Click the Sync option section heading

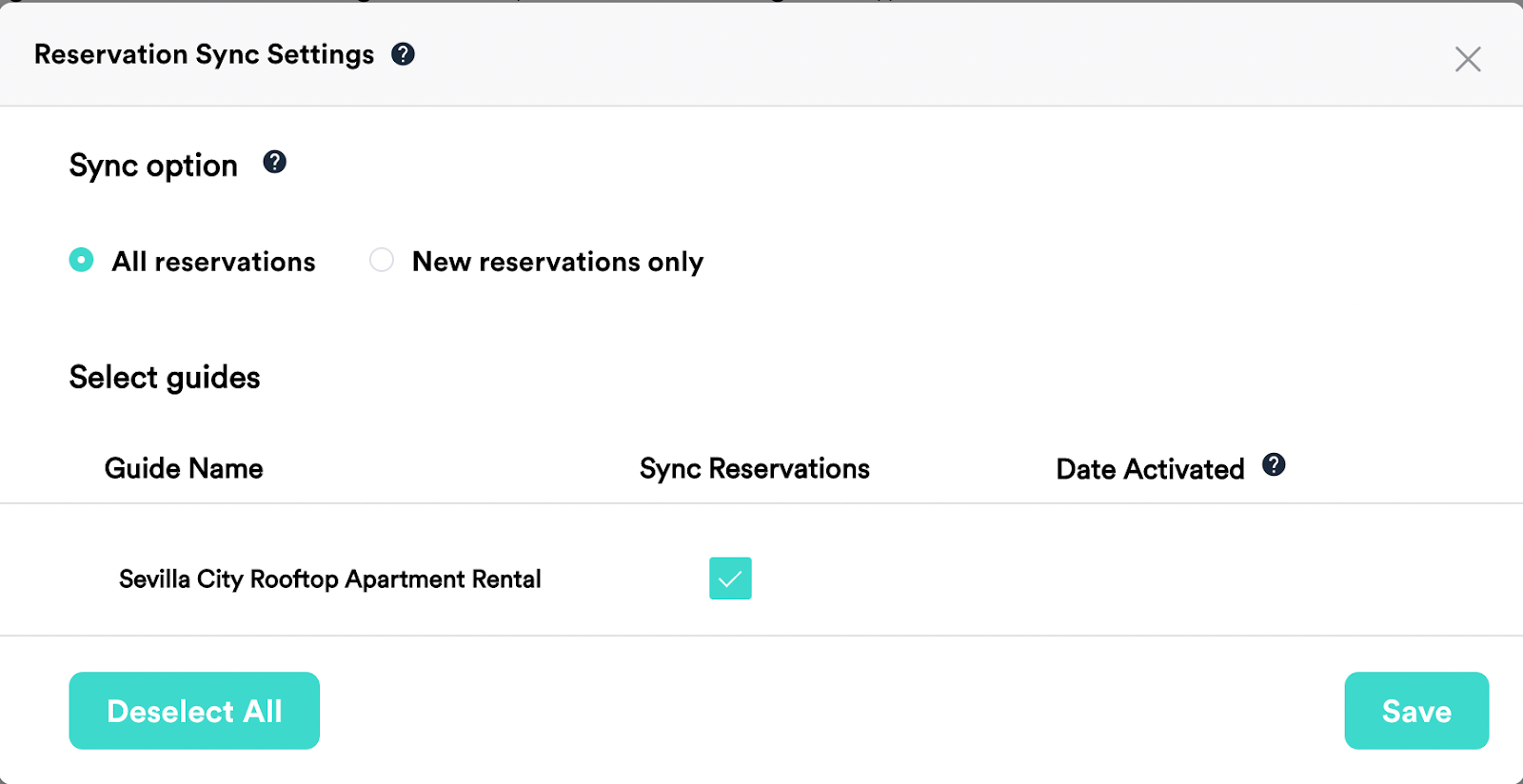[x=153, y=166]
